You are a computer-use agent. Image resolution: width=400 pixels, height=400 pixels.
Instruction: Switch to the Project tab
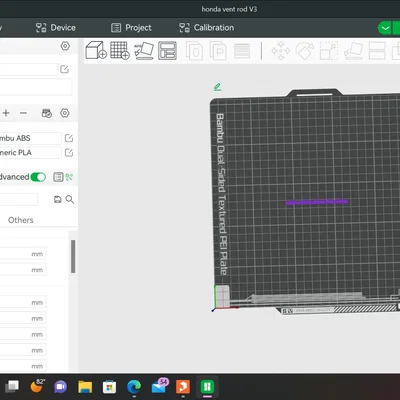coord(131,28)
